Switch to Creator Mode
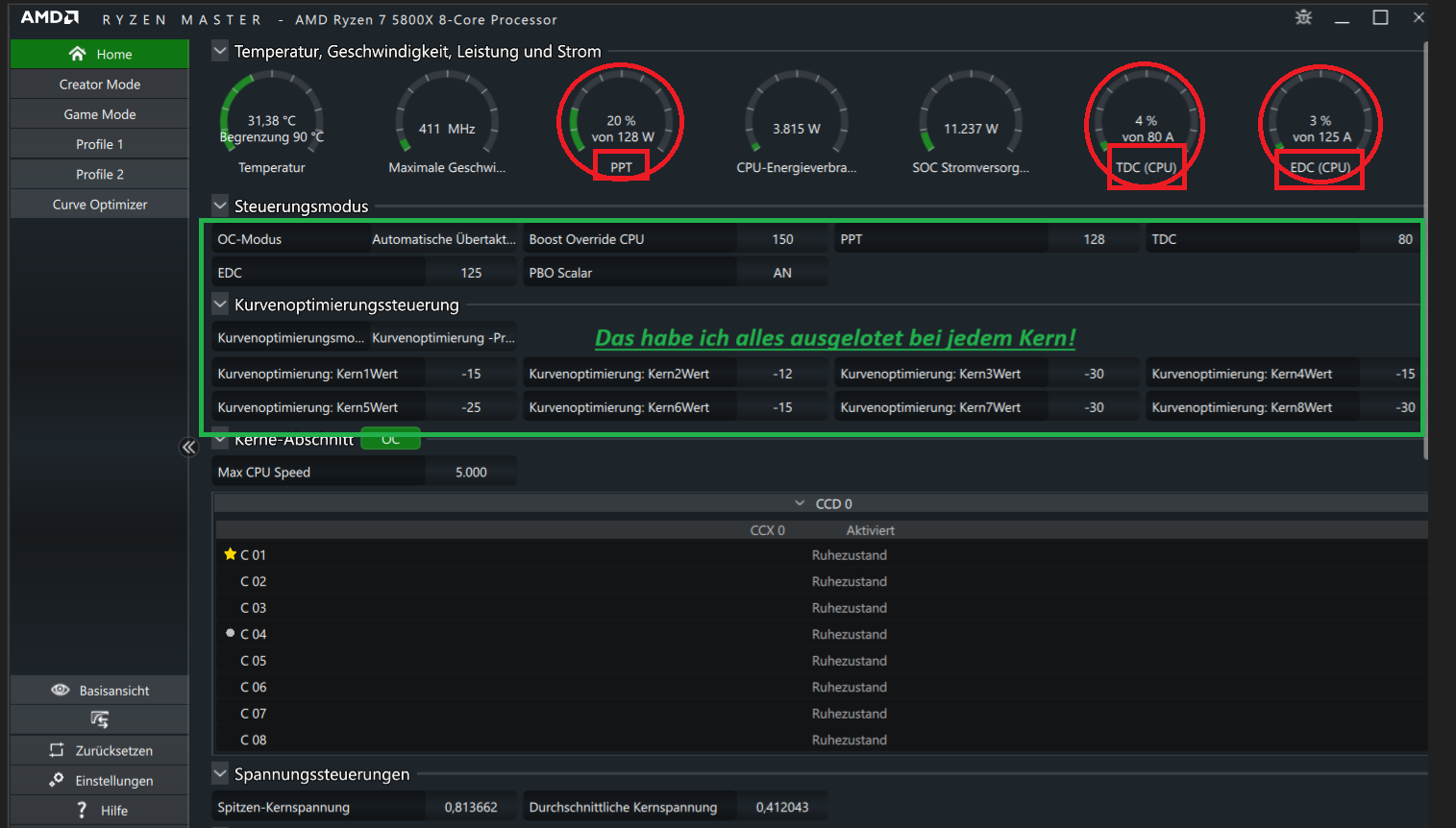The image size is (1456, 828). click(x=99, y=85)
